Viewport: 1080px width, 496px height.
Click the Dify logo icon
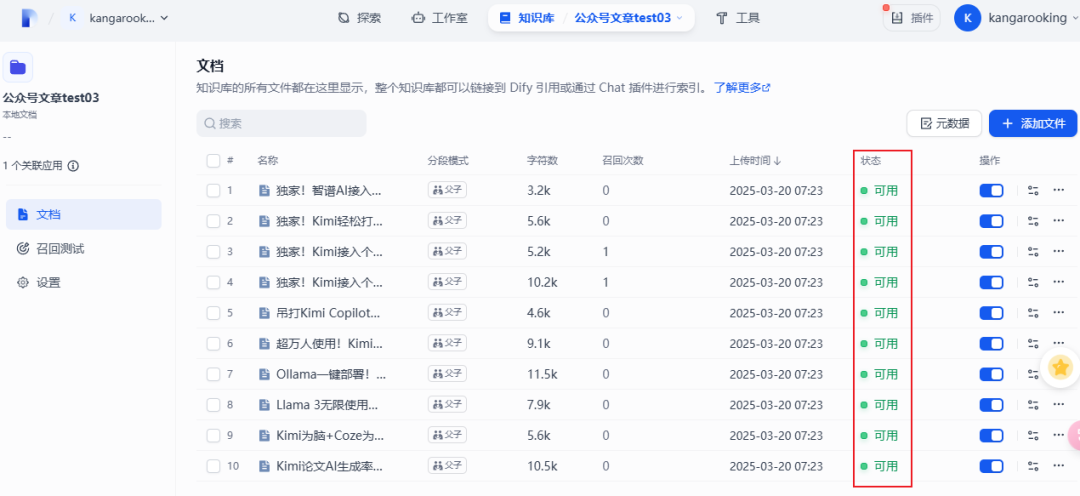[x=30, y=18]
